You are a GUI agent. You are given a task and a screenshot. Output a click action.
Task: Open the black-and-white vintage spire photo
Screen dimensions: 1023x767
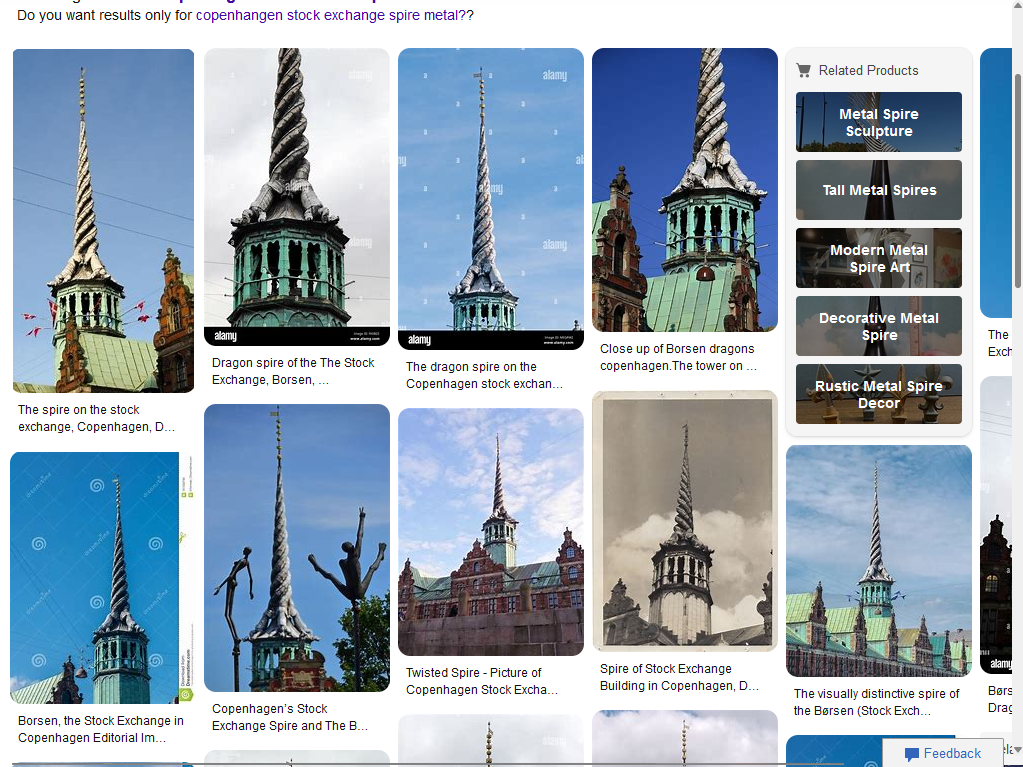(684, 521)
